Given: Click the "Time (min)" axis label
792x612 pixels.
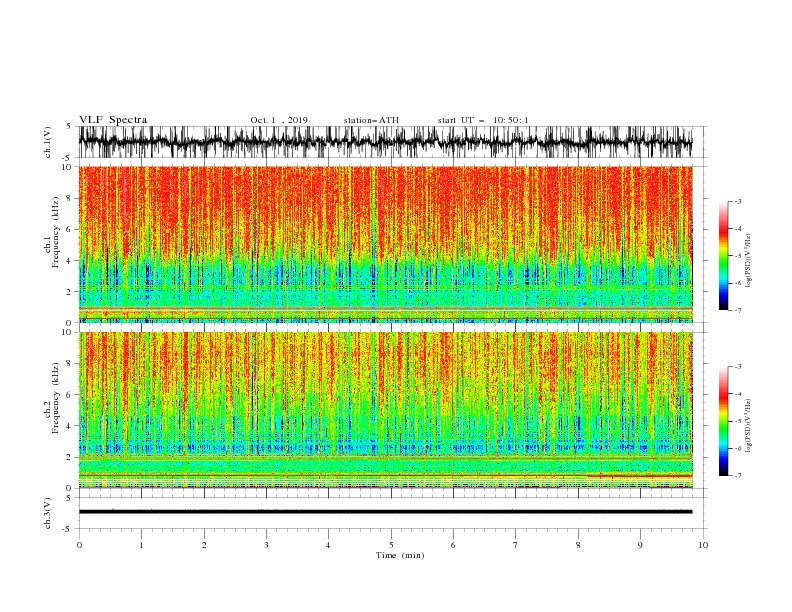Looking at the screenshot, I should point(400,555).
